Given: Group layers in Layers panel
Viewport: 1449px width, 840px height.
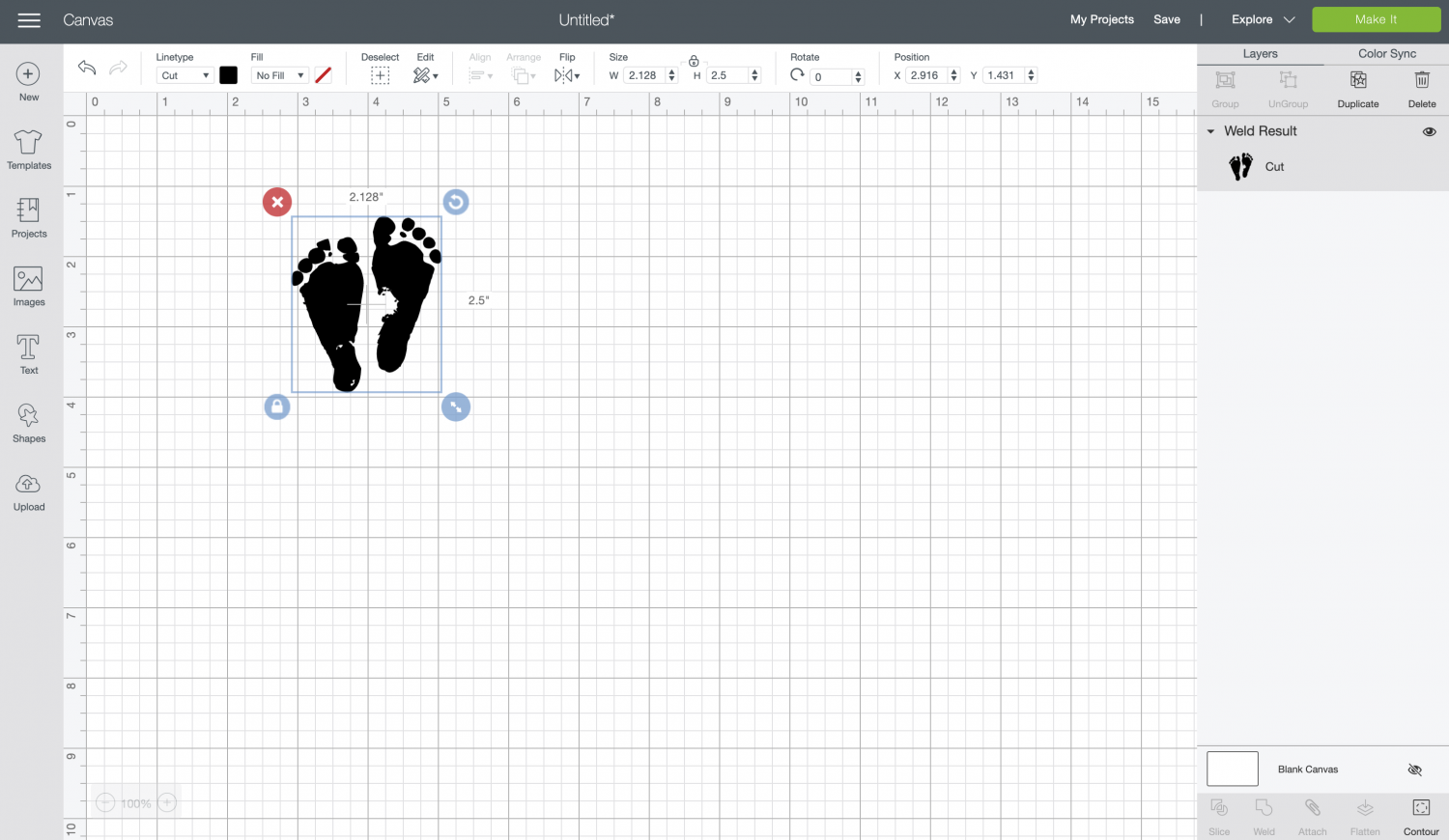Looking at the screenshot, I should coord(1225,89).
